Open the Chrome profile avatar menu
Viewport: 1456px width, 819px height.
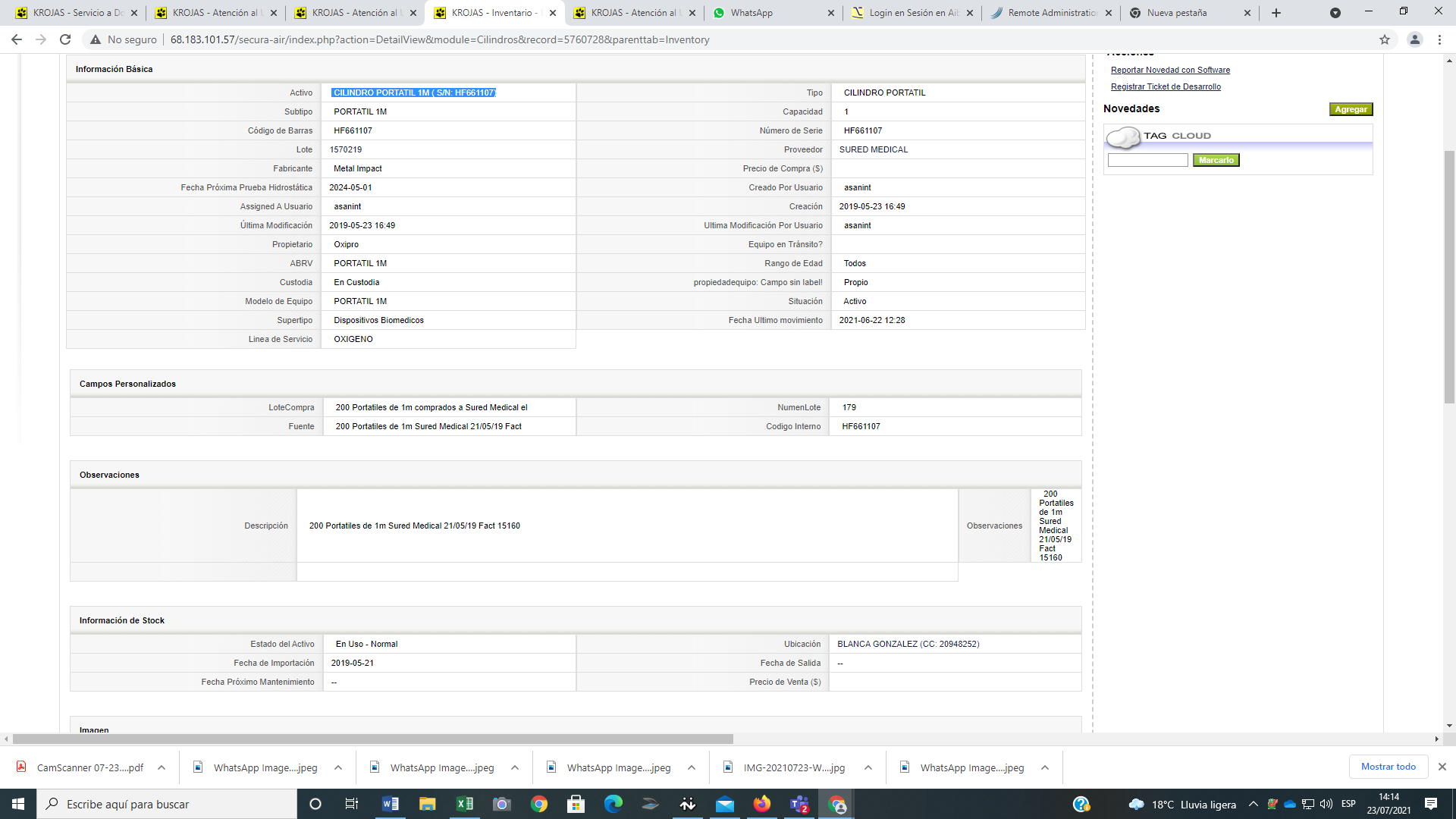1414,39
